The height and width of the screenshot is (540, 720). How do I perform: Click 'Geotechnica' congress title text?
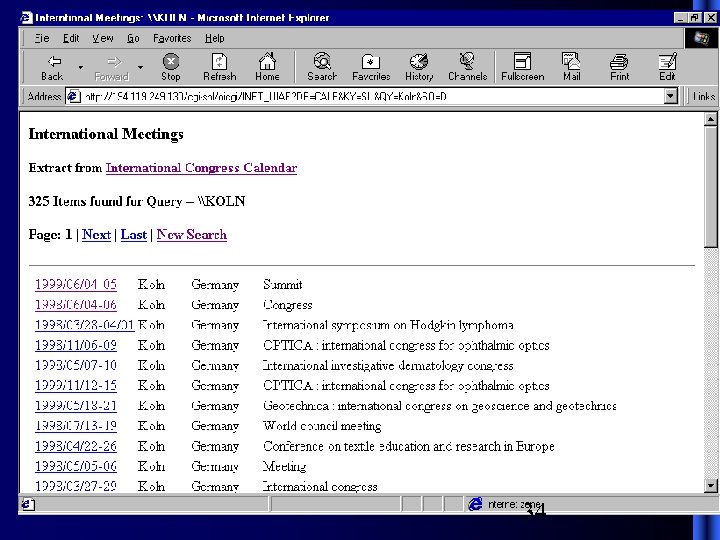click(439, 406)
